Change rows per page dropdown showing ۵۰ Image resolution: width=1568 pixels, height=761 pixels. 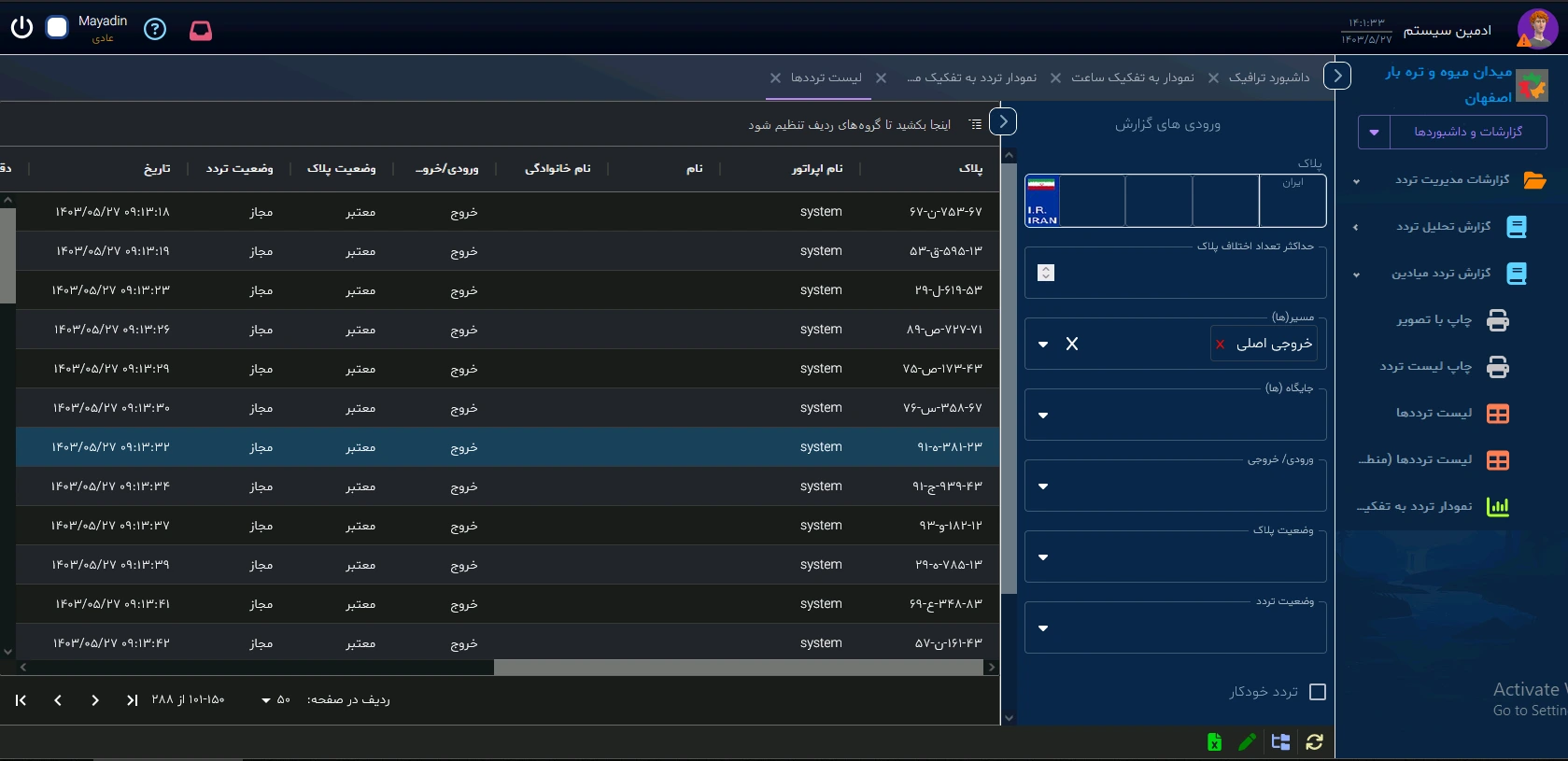(x=275, y=700)
